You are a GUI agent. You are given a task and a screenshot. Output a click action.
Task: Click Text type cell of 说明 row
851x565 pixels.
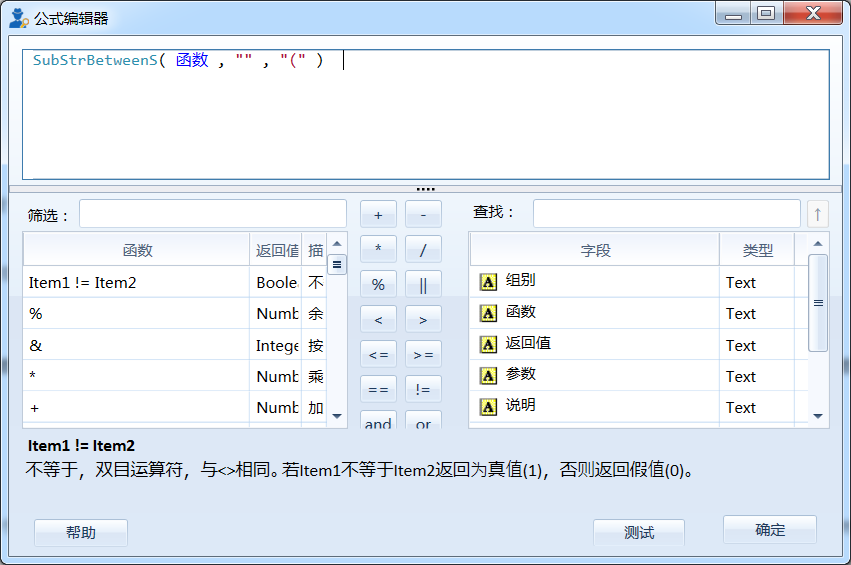click(757, 407)
